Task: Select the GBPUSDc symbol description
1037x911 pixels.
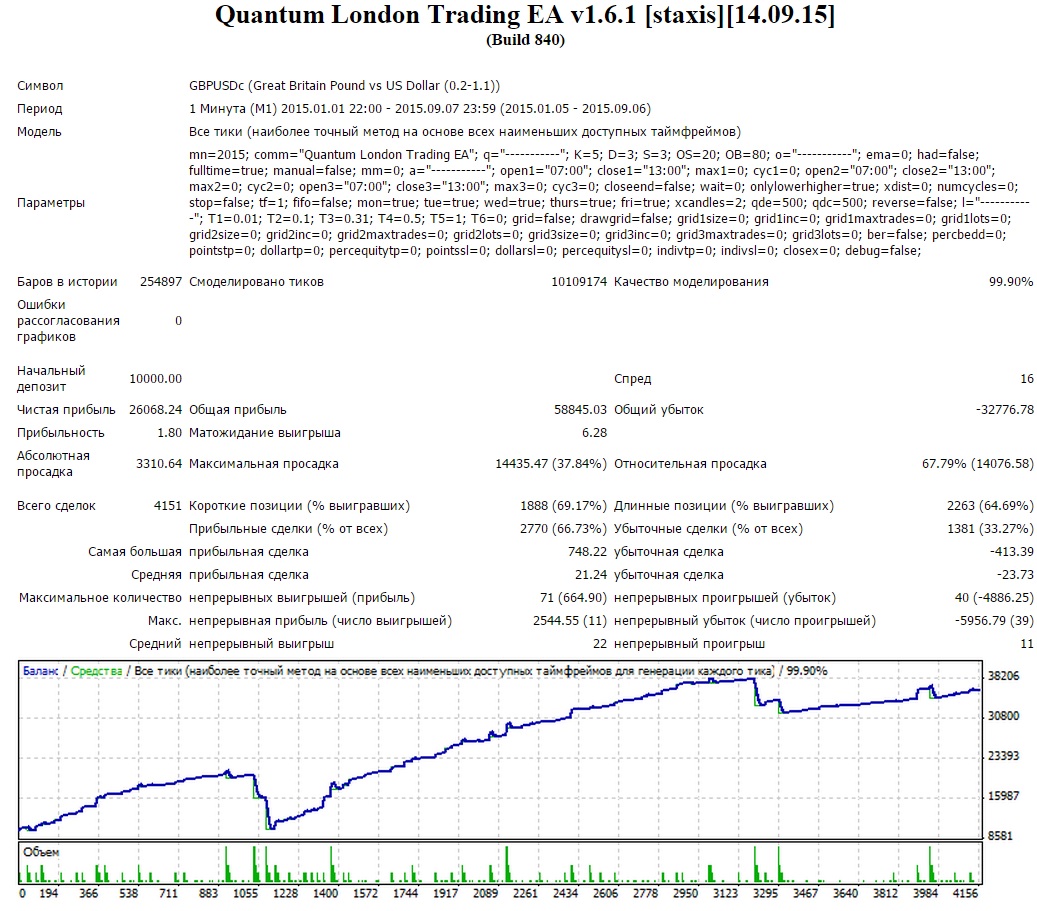Action: pos(345,85)
